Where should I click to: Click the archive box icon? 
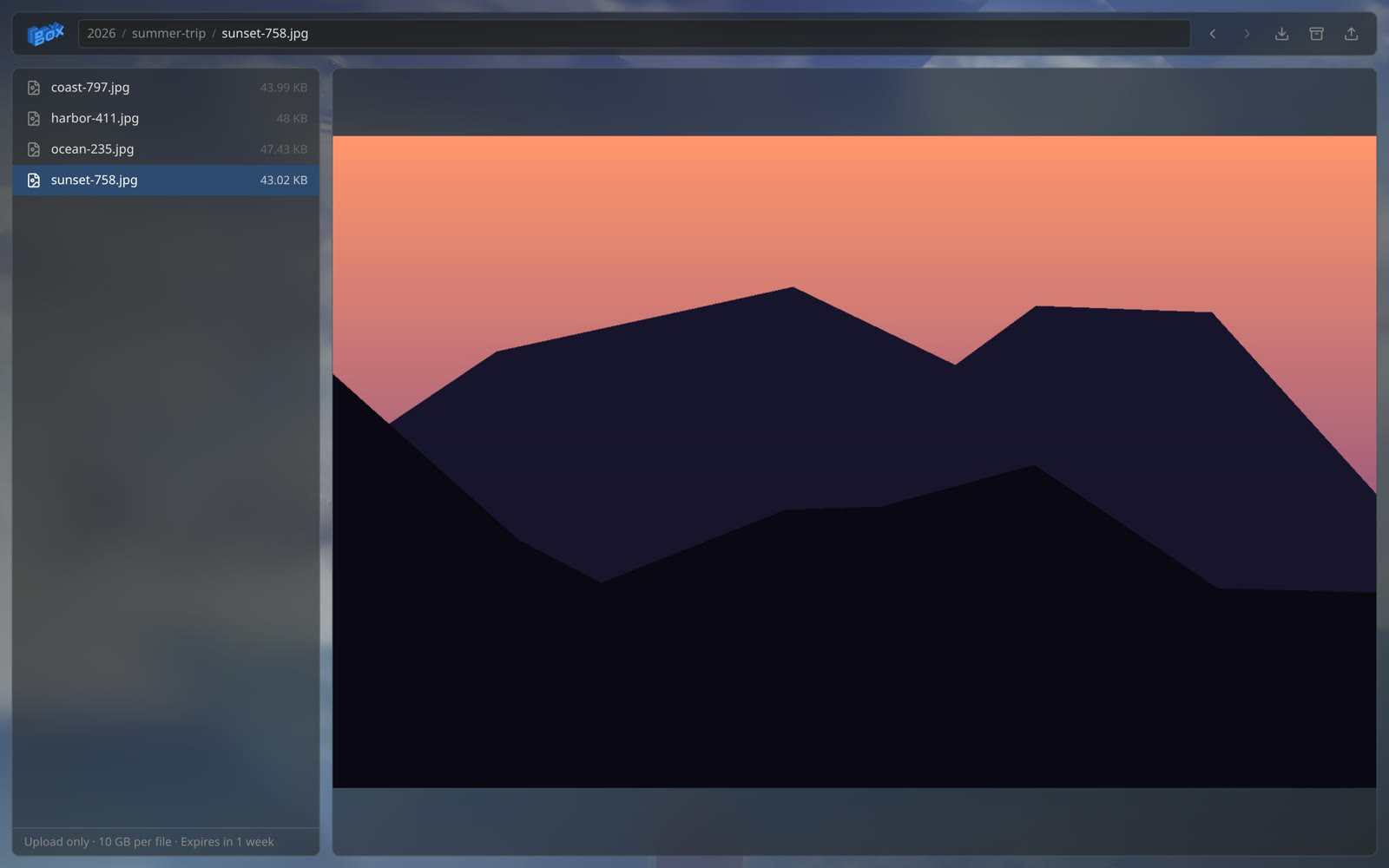point(1317,34)
